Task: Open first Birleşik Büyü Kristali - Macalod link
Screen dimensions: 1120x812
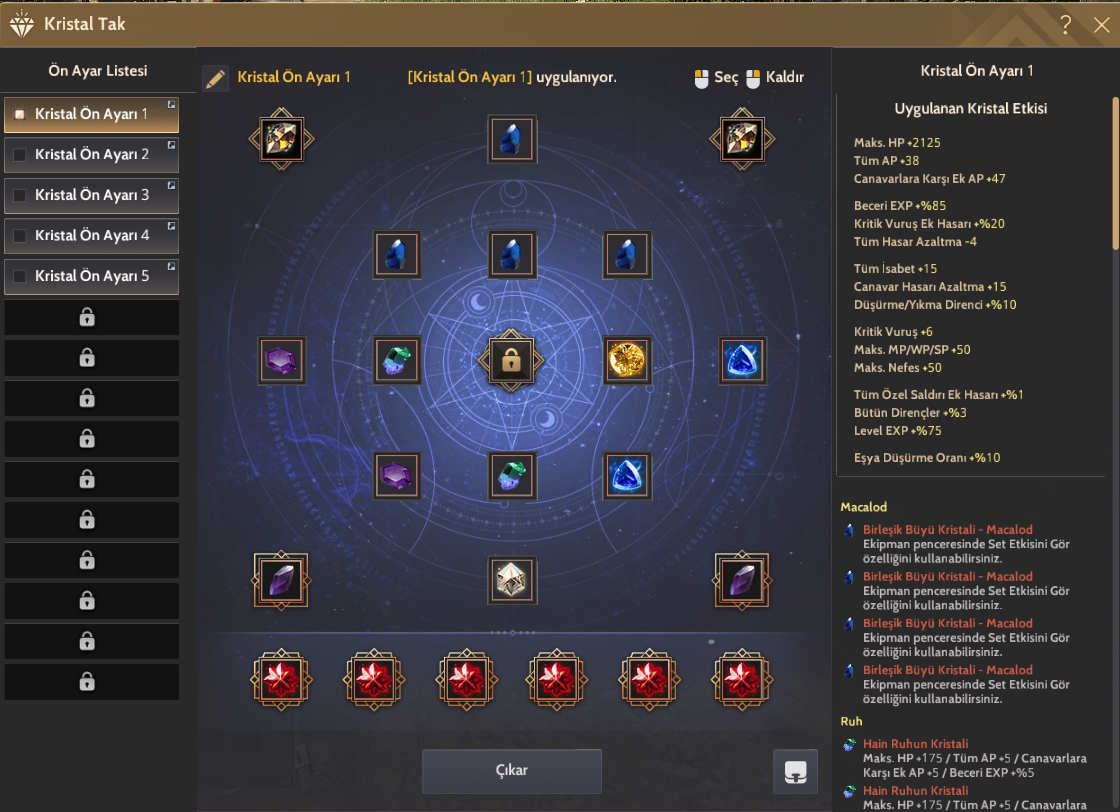Action: [947, 530]
